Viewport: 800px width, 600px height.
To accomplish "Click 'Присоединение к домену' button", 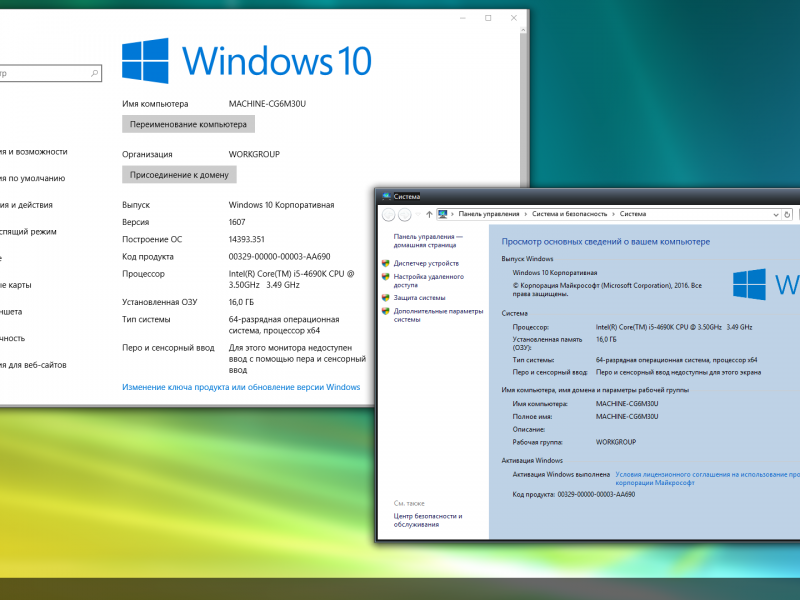I will [x=179, y=174].
